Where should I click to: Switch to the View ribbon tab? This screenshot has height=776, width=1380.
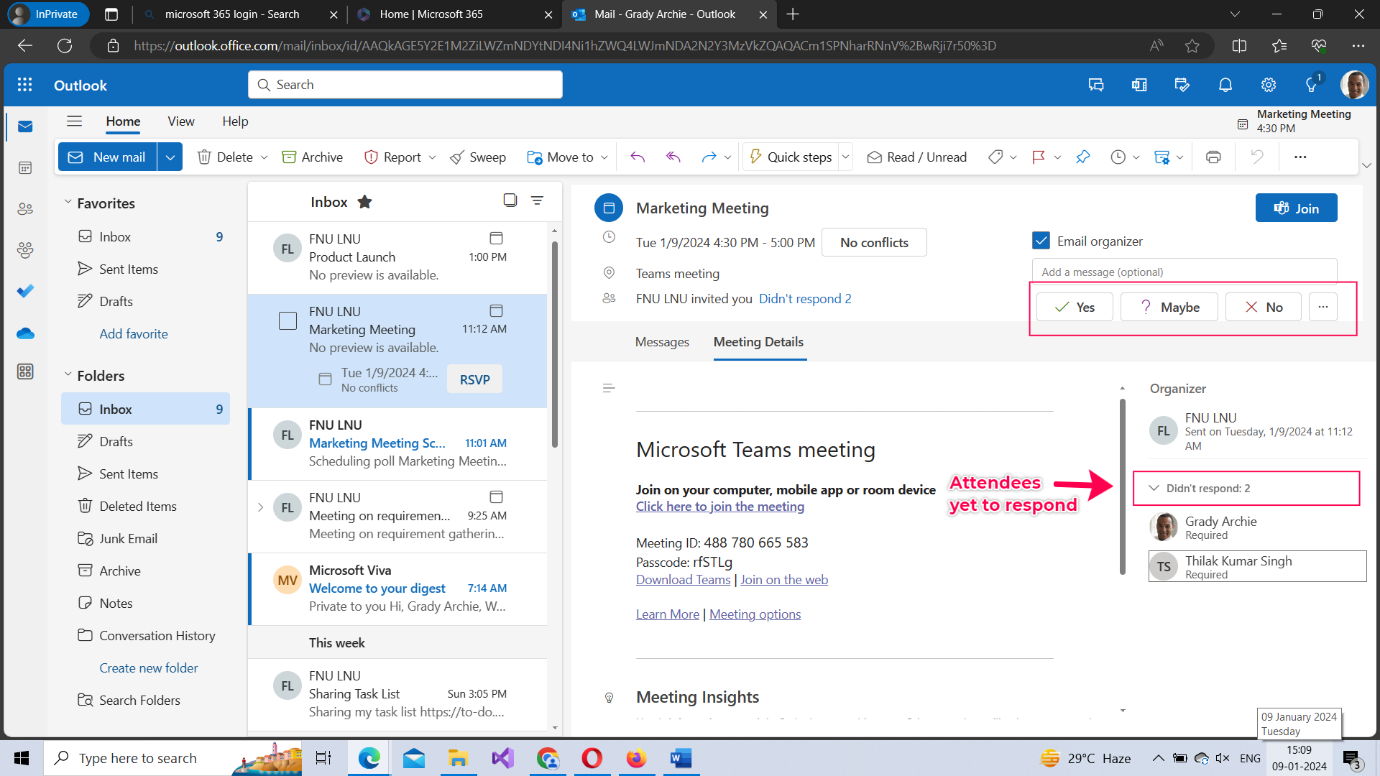coord(181,121)
